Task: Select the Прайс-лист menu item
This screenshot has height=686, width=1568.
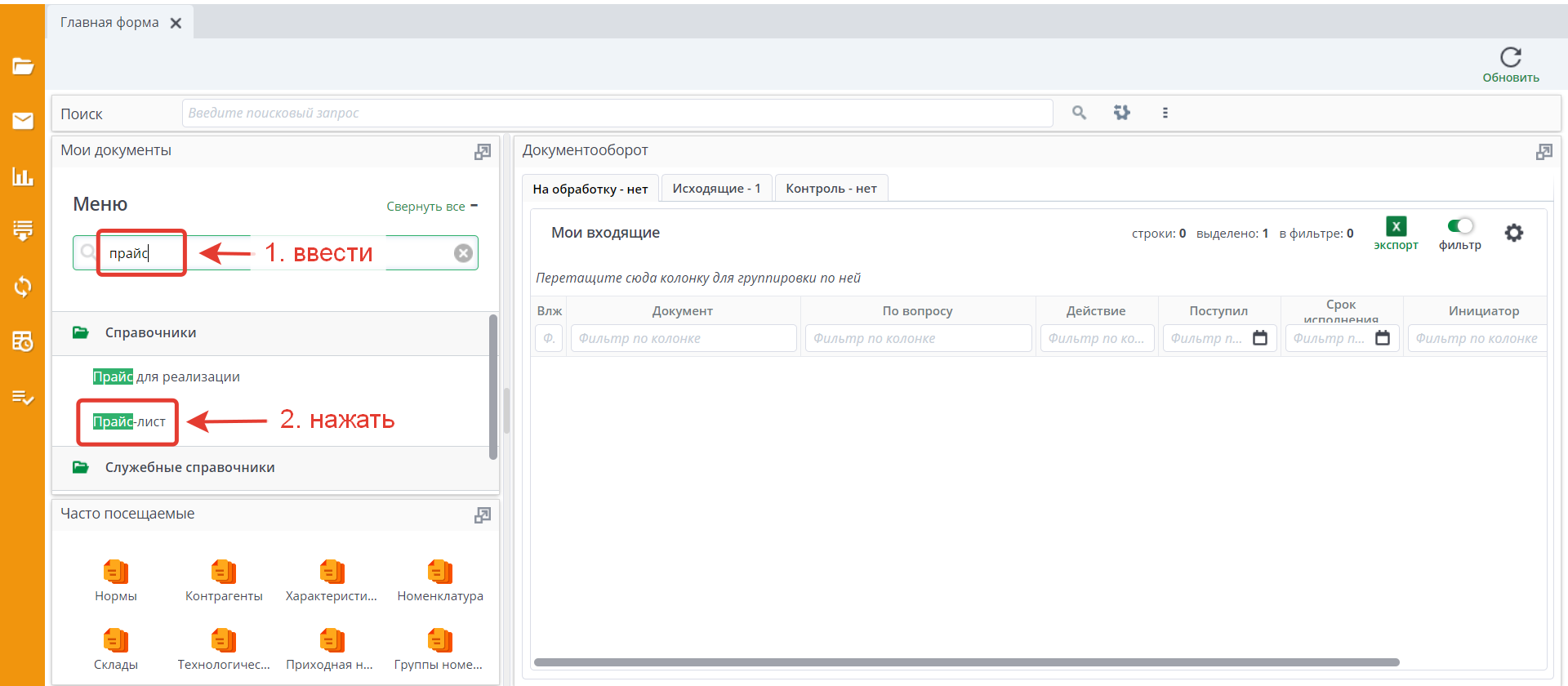Action: click(x=129, y=422)
